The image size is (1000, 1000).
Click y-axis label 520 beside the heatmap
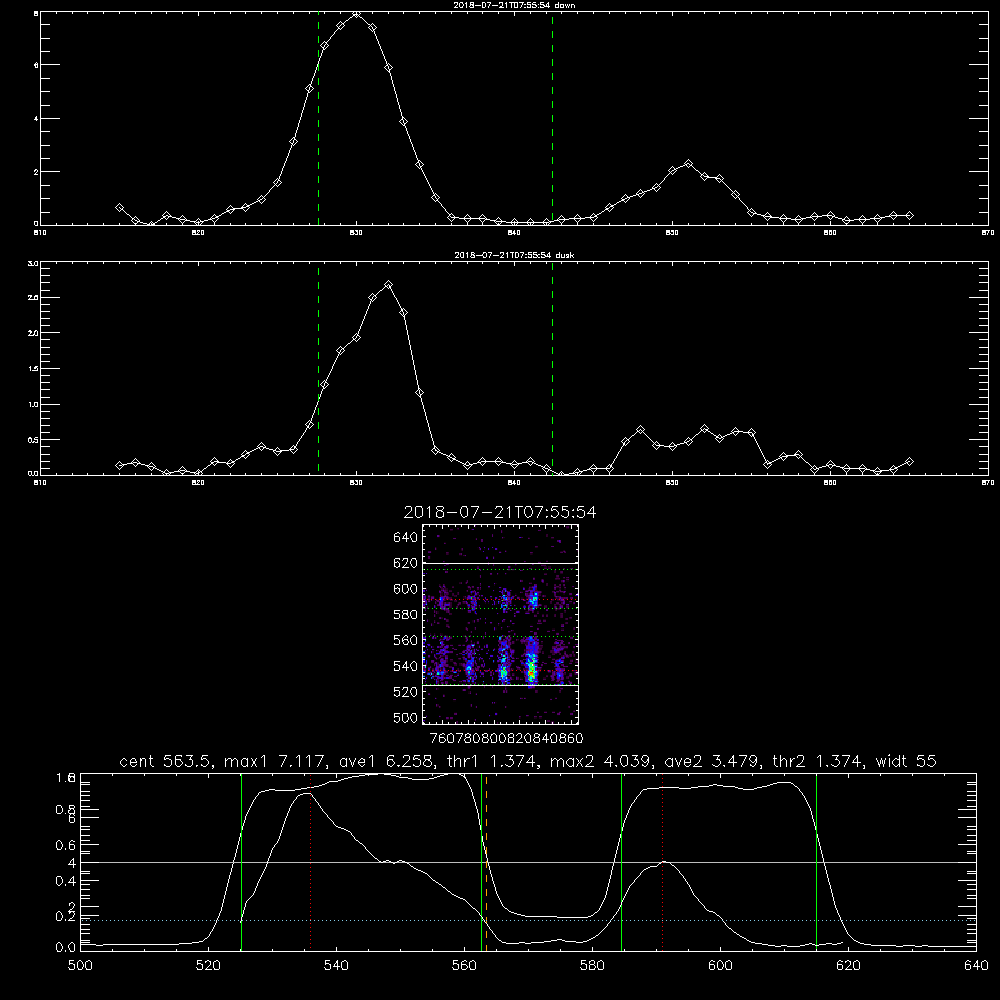coord(406,692)
